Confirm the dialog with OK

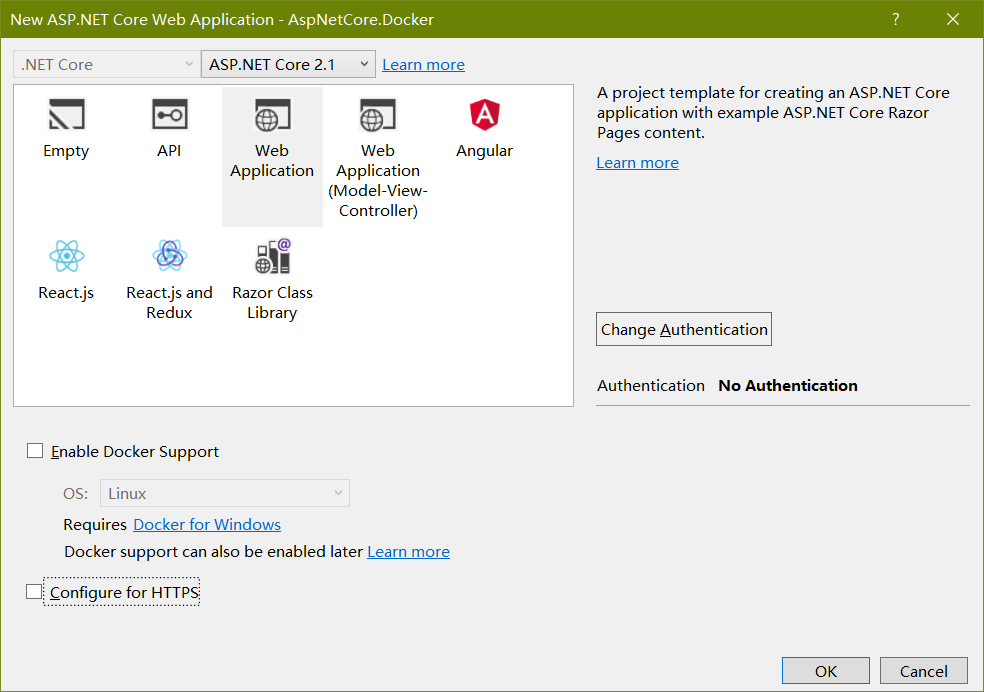click(825, 670)
